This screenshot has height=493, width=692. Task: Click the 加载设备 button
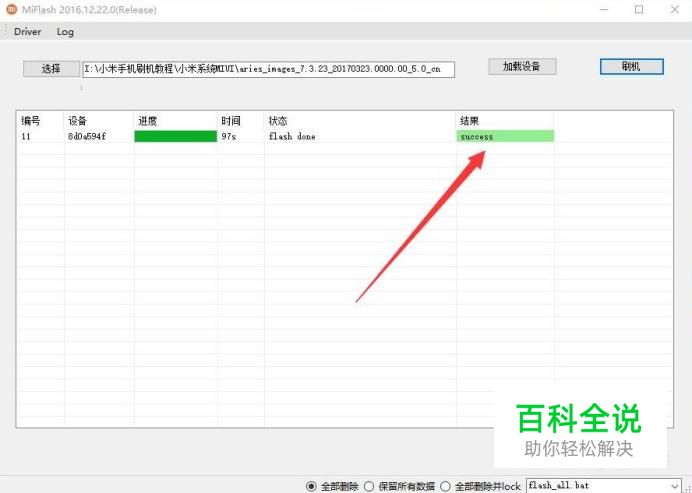tap(522, 67)
